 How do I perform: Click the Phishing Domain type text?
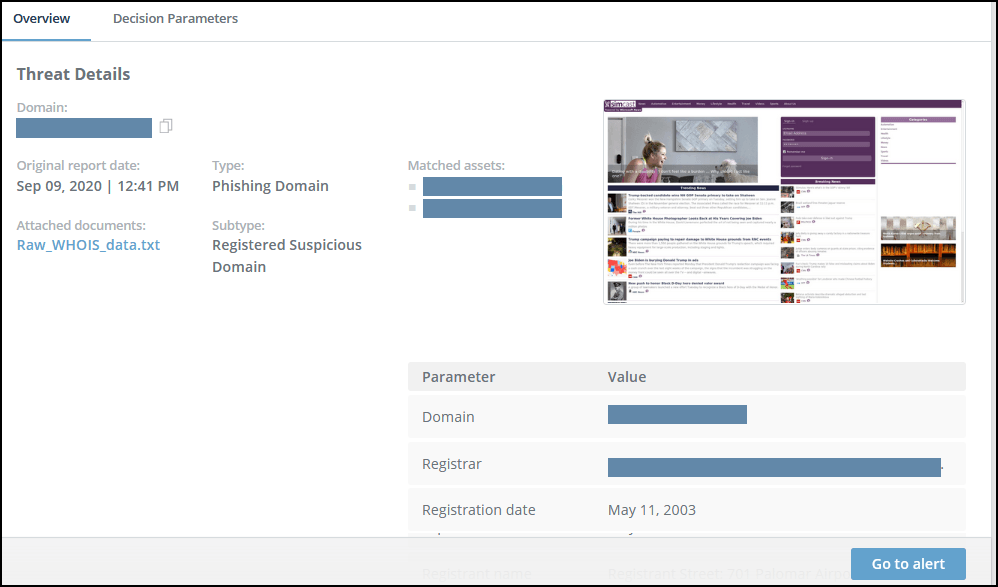click(x=270, y=186)
